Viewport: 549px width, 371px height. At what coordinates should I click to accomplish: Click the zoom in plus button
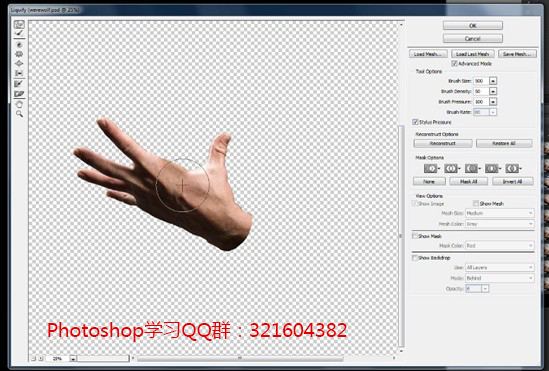(41, 358)
